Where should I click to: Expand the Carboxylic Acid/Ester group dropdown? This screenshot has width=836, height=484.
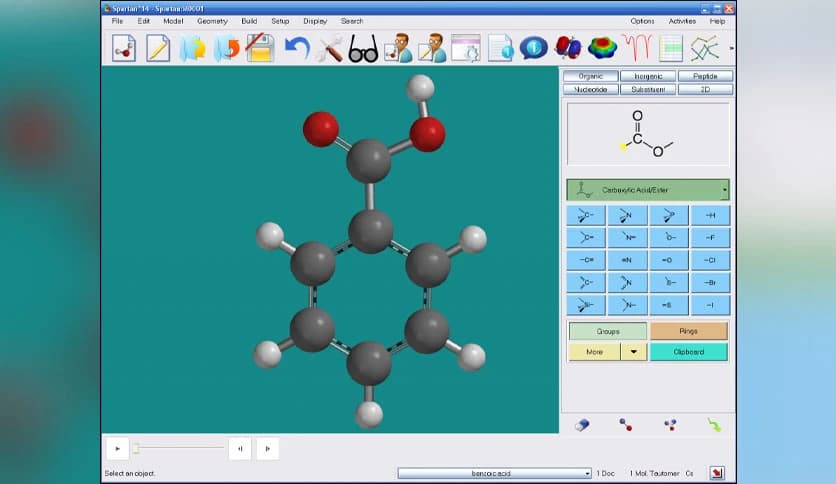tap(724, 190)
